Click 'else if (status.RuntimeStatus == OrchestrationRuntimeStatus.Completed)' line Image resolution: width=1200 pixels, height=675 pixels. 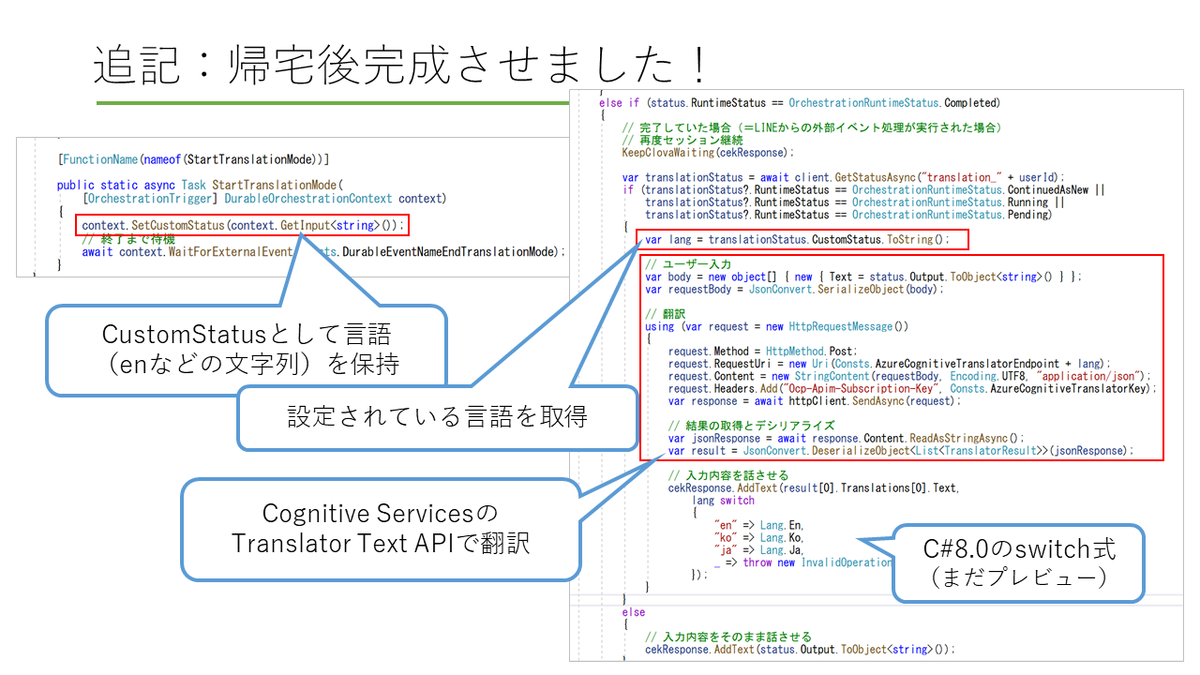coord(799,103)
